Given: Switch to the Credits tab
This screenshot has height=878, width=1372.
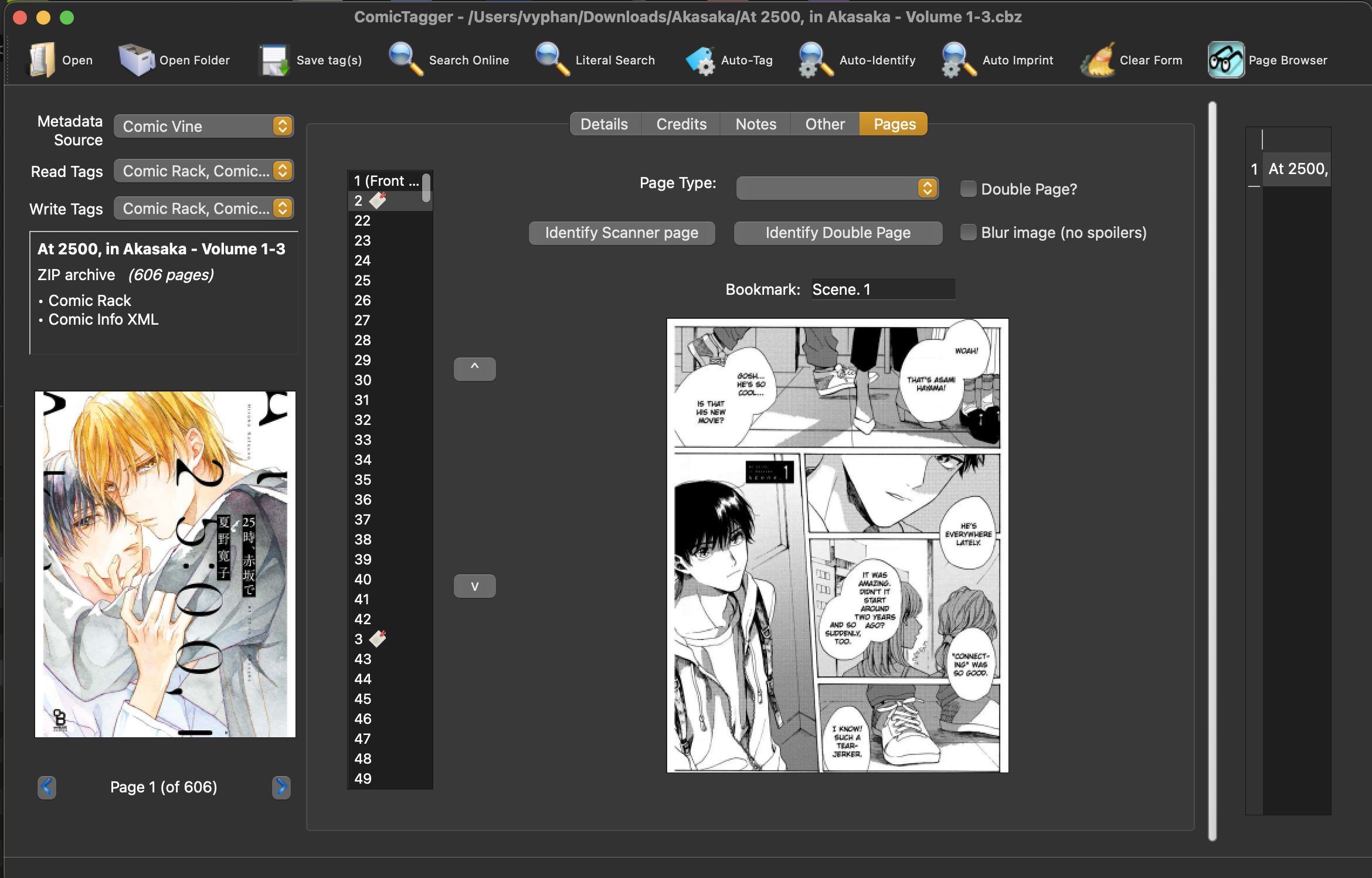Looking at the screenshot, I should 681,124.
